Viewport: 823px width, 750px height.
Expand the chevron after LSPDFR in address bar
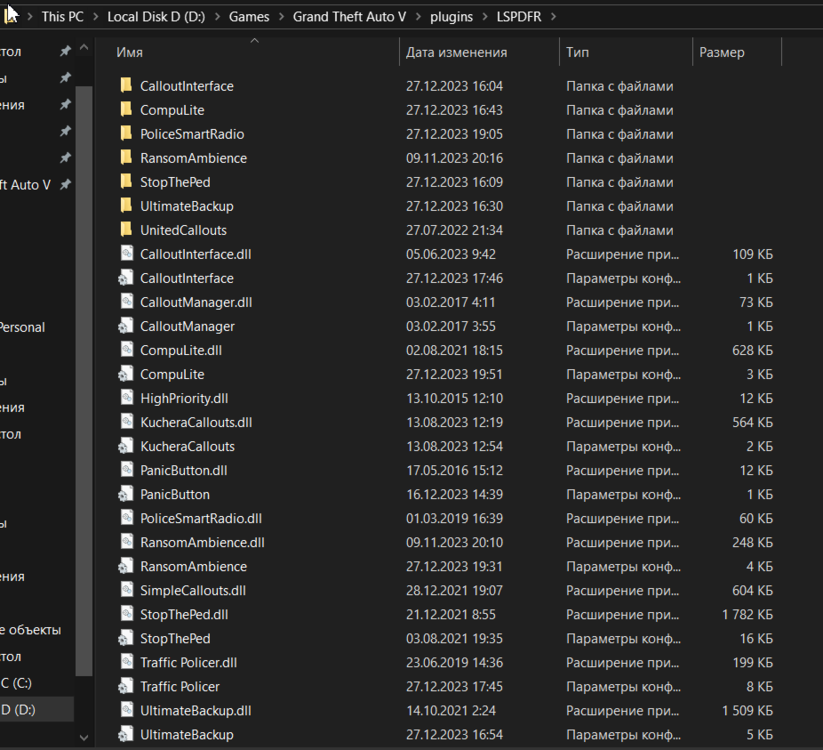click(554, 17)
